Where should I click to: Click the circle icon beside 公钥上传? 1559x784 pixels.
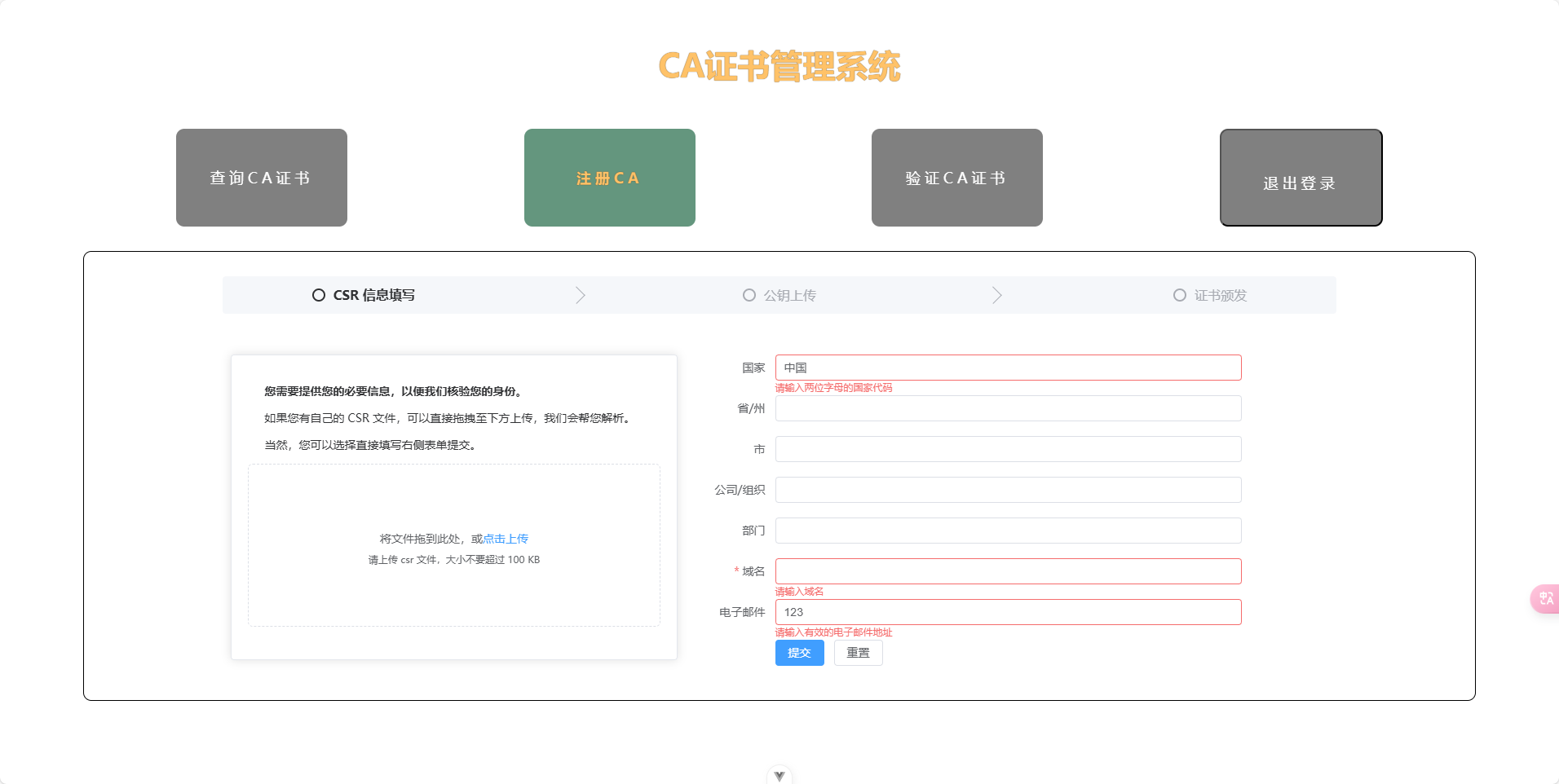pyautogui.click(x=749, y=295)
